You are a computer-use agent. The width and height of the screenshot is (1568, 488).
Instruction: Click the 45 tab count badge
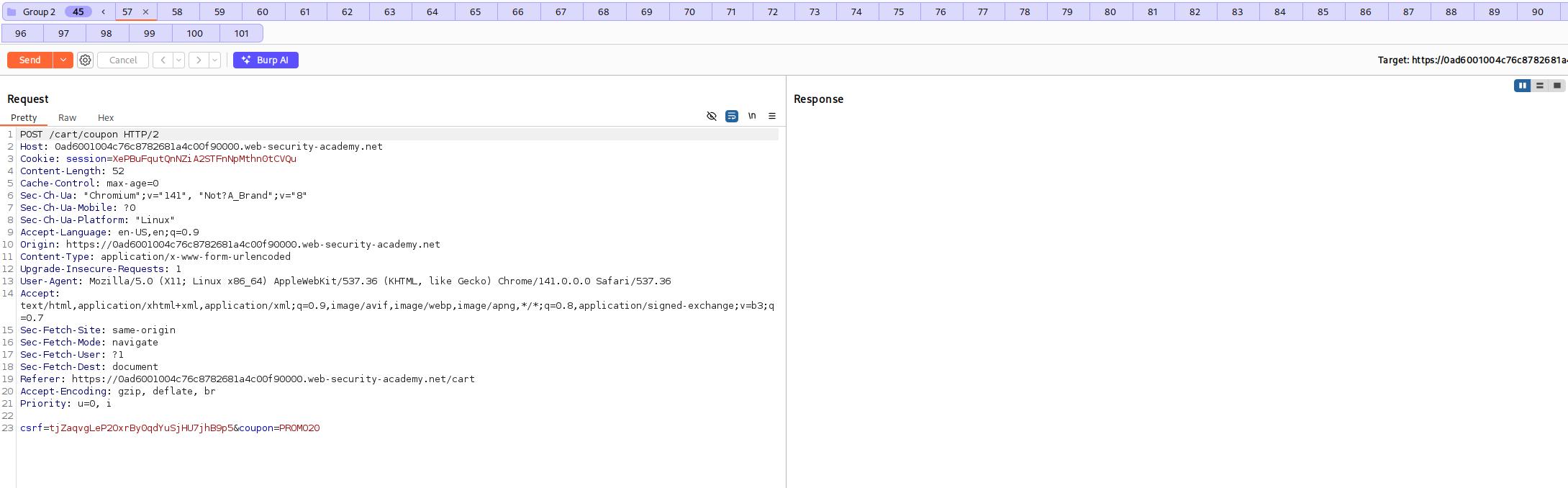pyautogui.click(x=78, y=12)
